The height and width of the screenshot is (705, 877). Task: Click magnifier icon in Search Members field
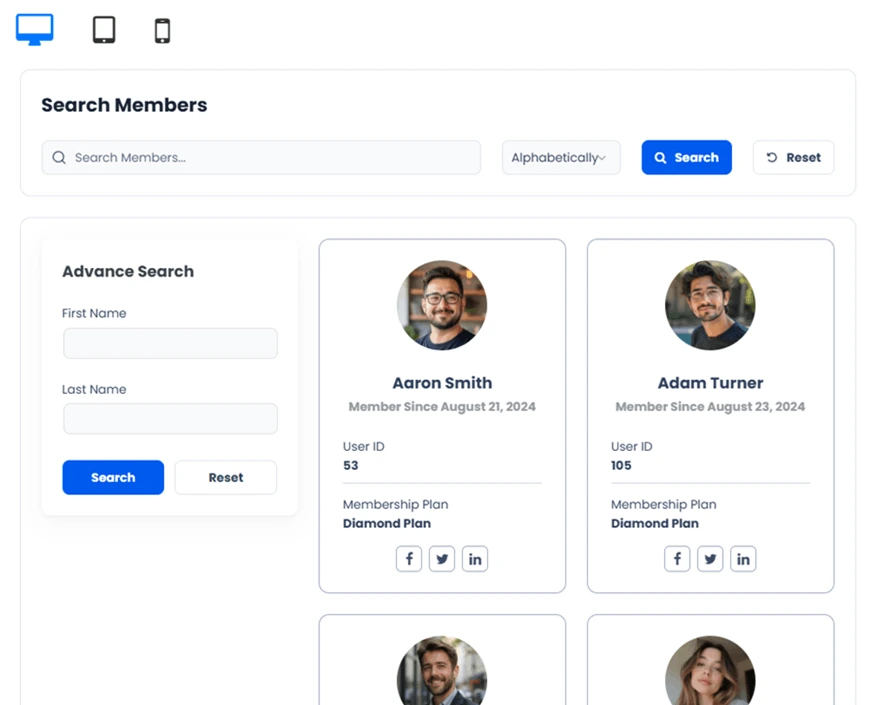(x=59, y=157)
